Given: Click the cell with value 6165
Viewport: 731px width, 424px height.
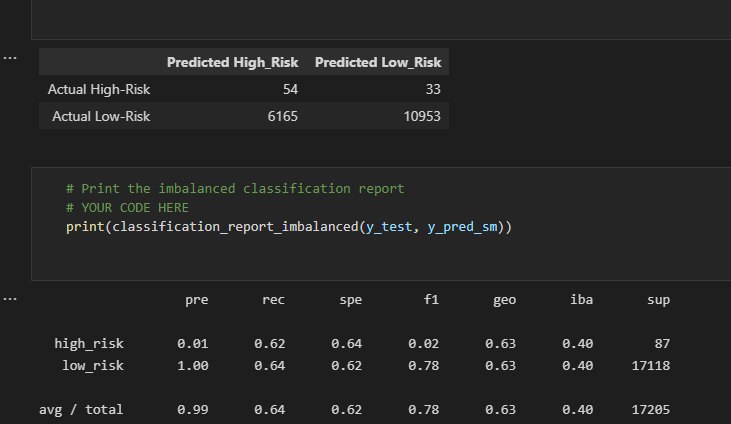Looking at the screenshot, I should pyautogui.click(x=283, y=116).
